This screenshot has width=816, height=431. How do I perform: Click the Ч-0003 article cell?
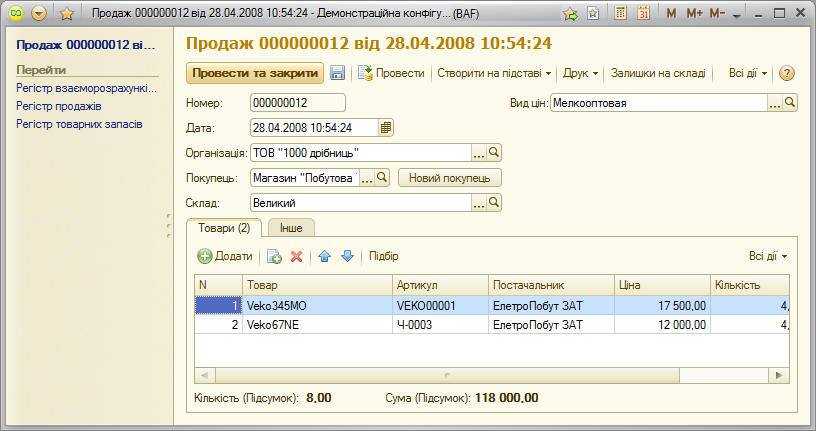pos(440,325)
